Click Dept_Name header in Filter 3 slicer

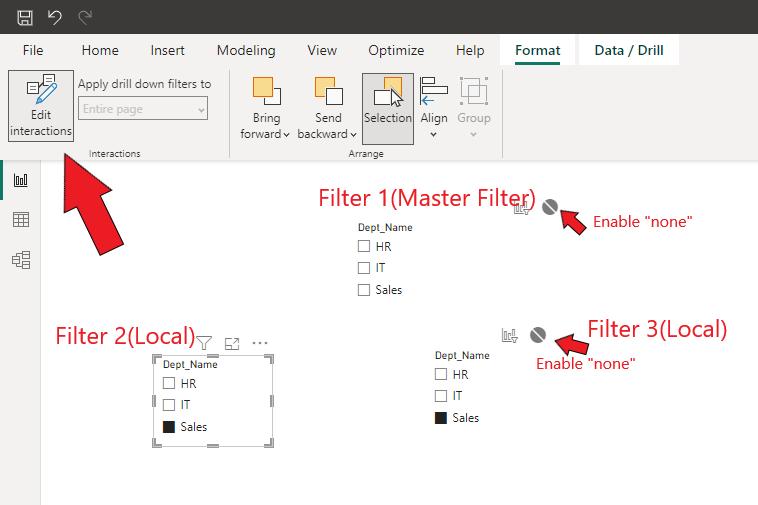(x=462, y=356)
